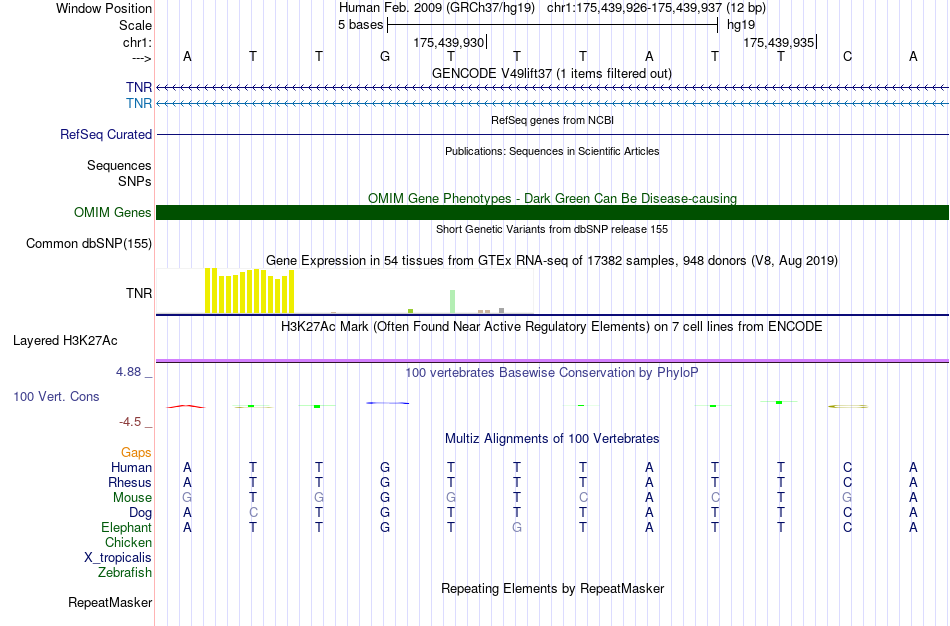Screen dimensions: 950x626
Task: Click the greyed-out C mismatch in Dog row
Action: pos(253,513)
